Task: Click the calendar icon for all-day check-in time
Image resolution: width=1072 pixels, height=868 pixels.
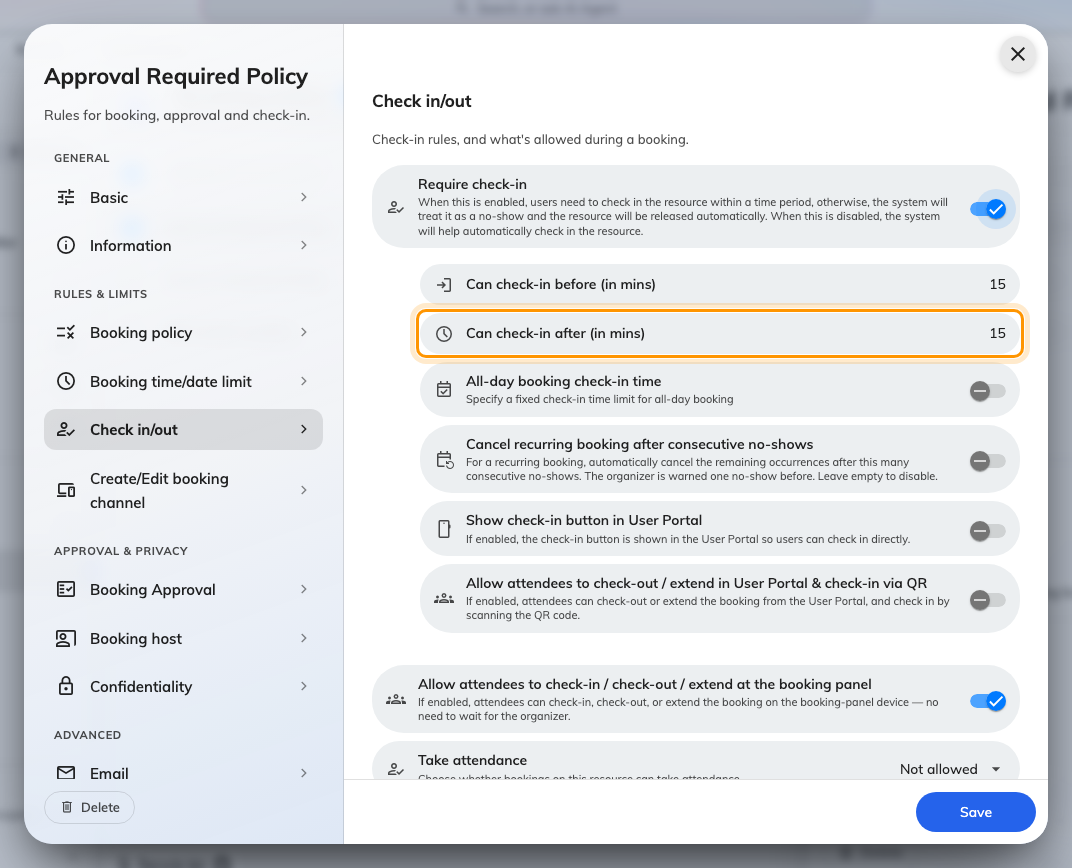Action: tap(444, 390)
